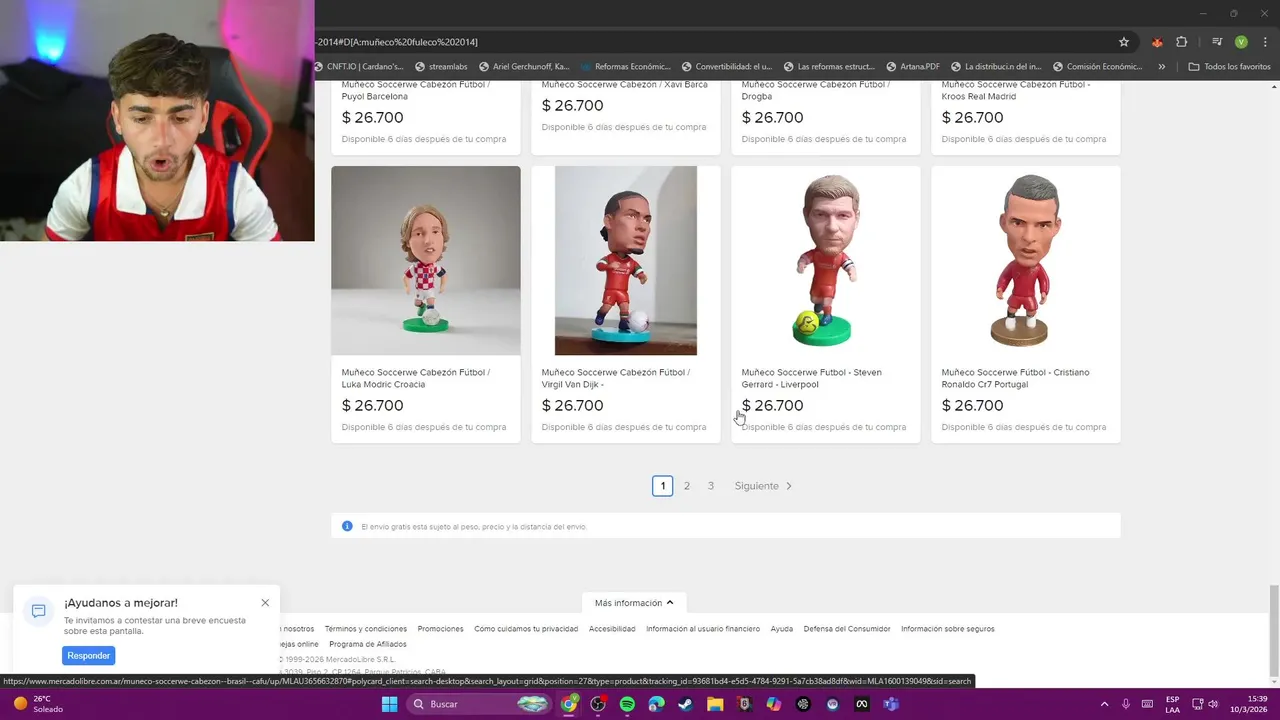Open Defensa del Consumidor footer link
This screenshot has width=1280, height=720.
(847, 629)
